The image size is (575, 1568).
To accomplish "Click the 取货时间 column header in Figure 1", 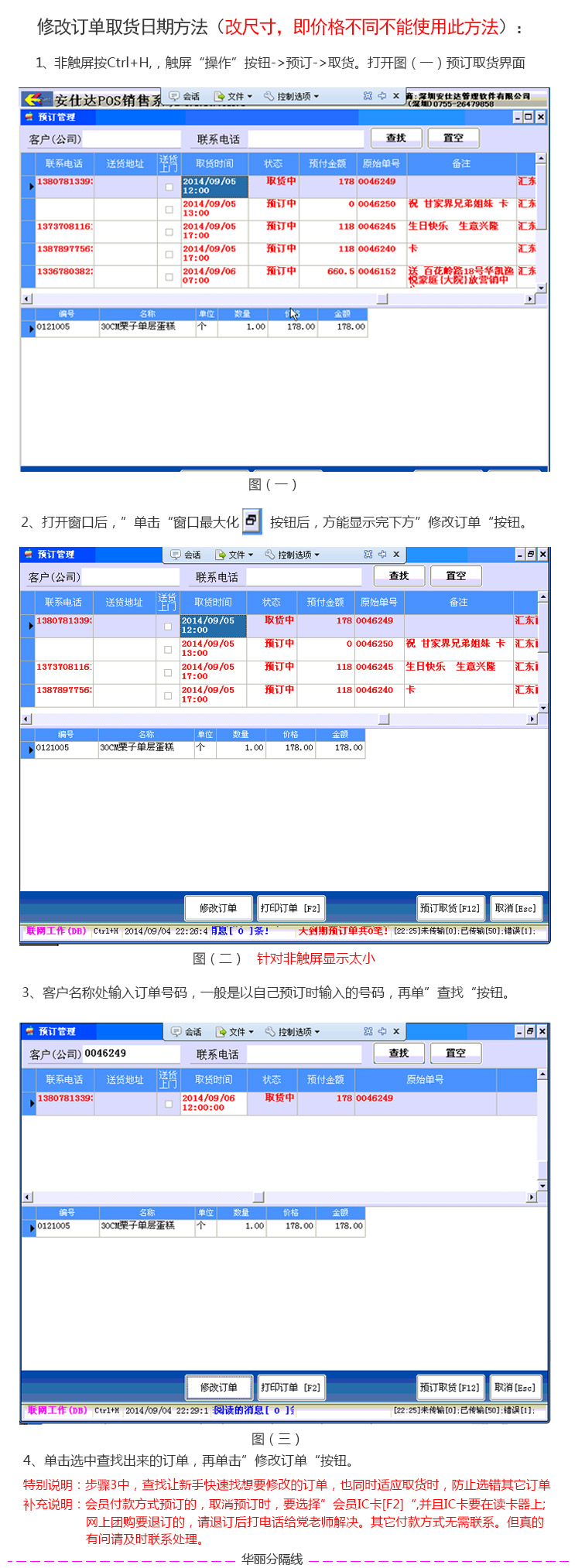I will tap(214, 164).
